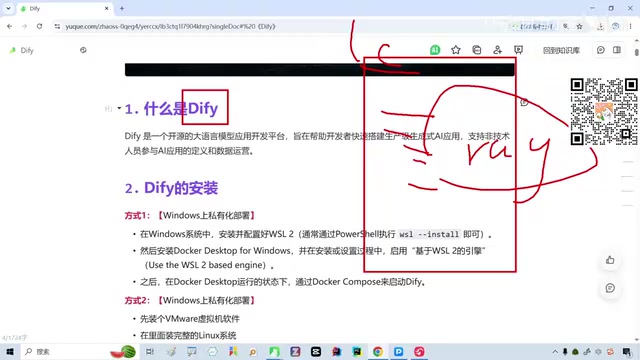The height and width of the screenshot is (360, 640).
Task: Open the red swirl app on taskbar
Action: point(419,351)
